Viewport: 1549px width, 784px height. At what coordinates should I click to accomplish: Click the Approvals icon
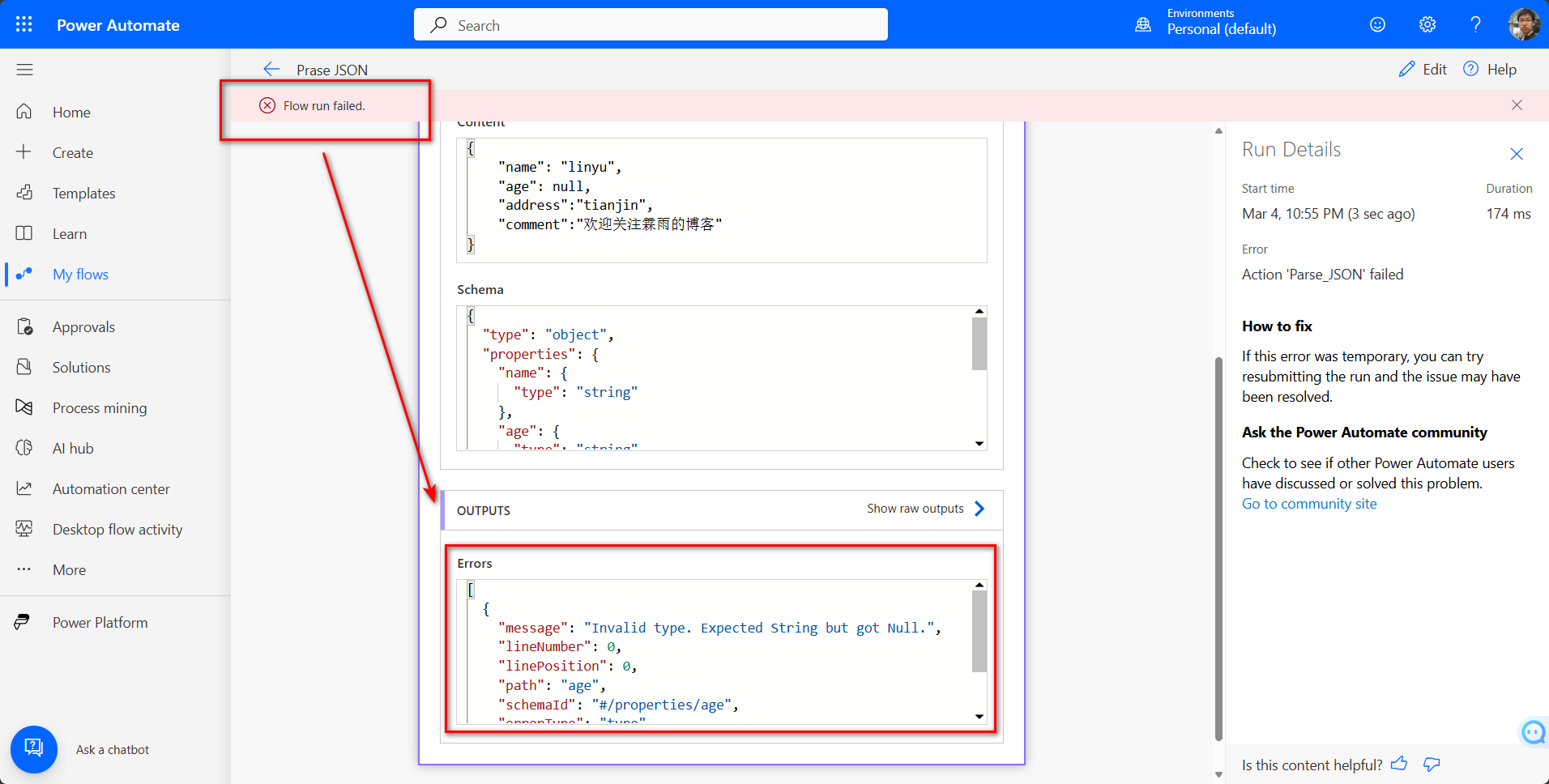pyautogui.click(x=24, y=326)
